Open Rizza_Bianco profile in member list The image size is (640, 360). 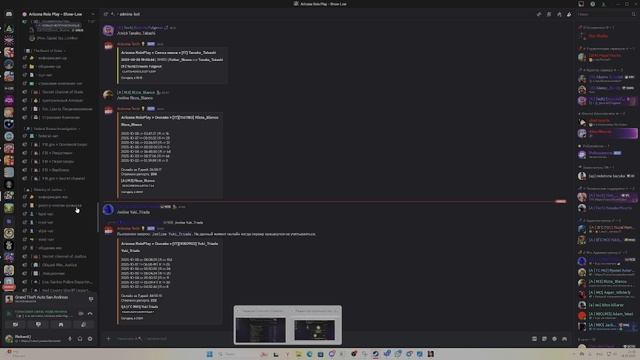coord(607,282)
